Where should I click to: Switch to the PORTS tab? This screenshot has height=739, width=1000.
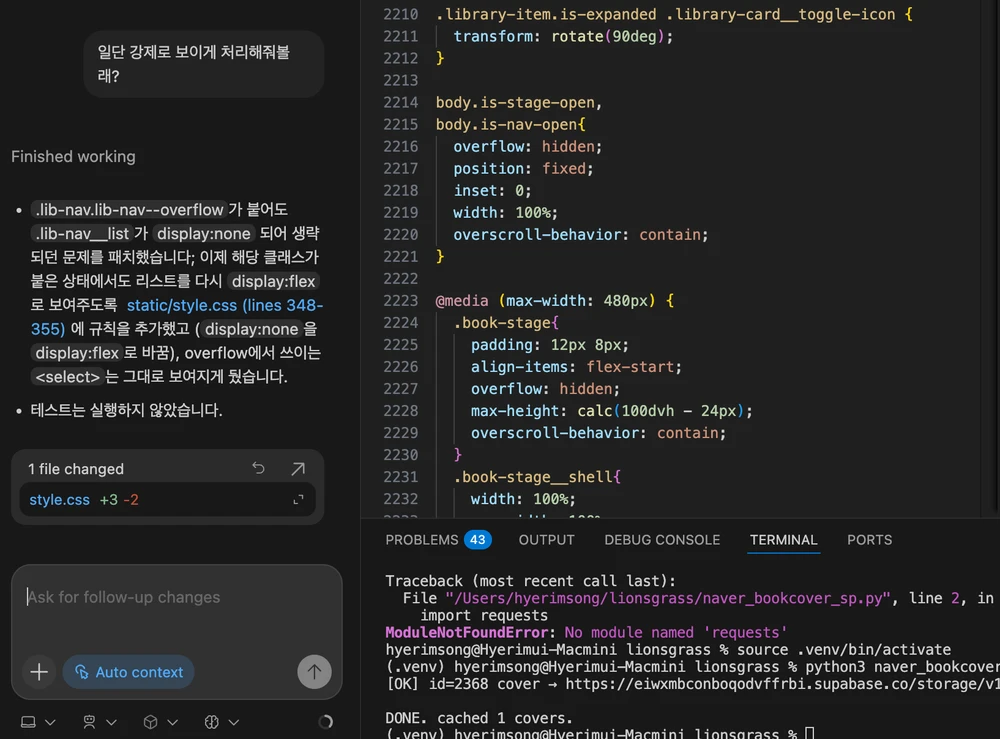[869, 540]
